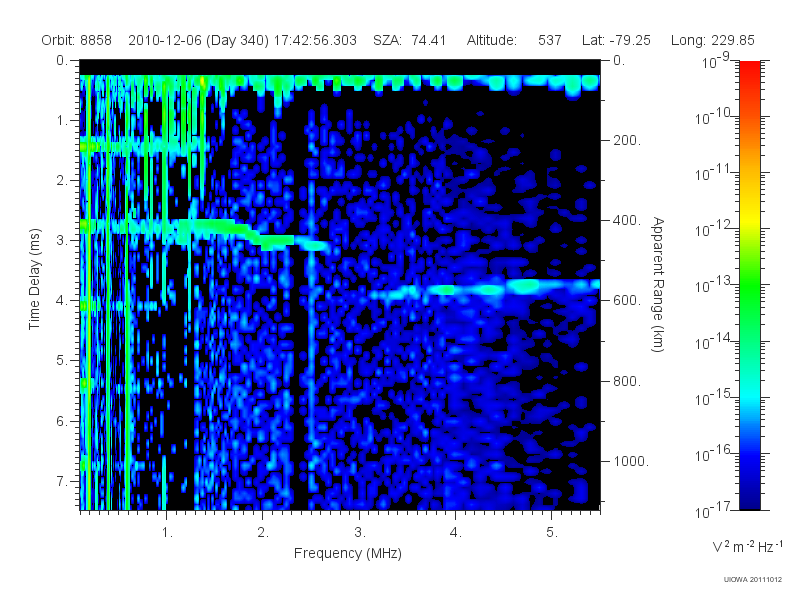800x600 pixels.
Task: Click the "7." time delay tick label
Action: [62, 481]
